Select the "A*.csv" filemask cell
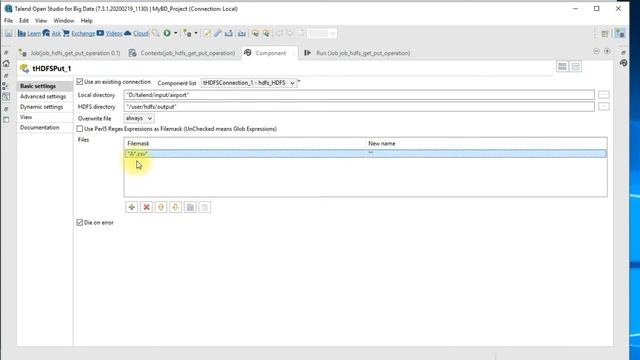The width and height of the screenshot is (640, 360). [x=244, y=153]
